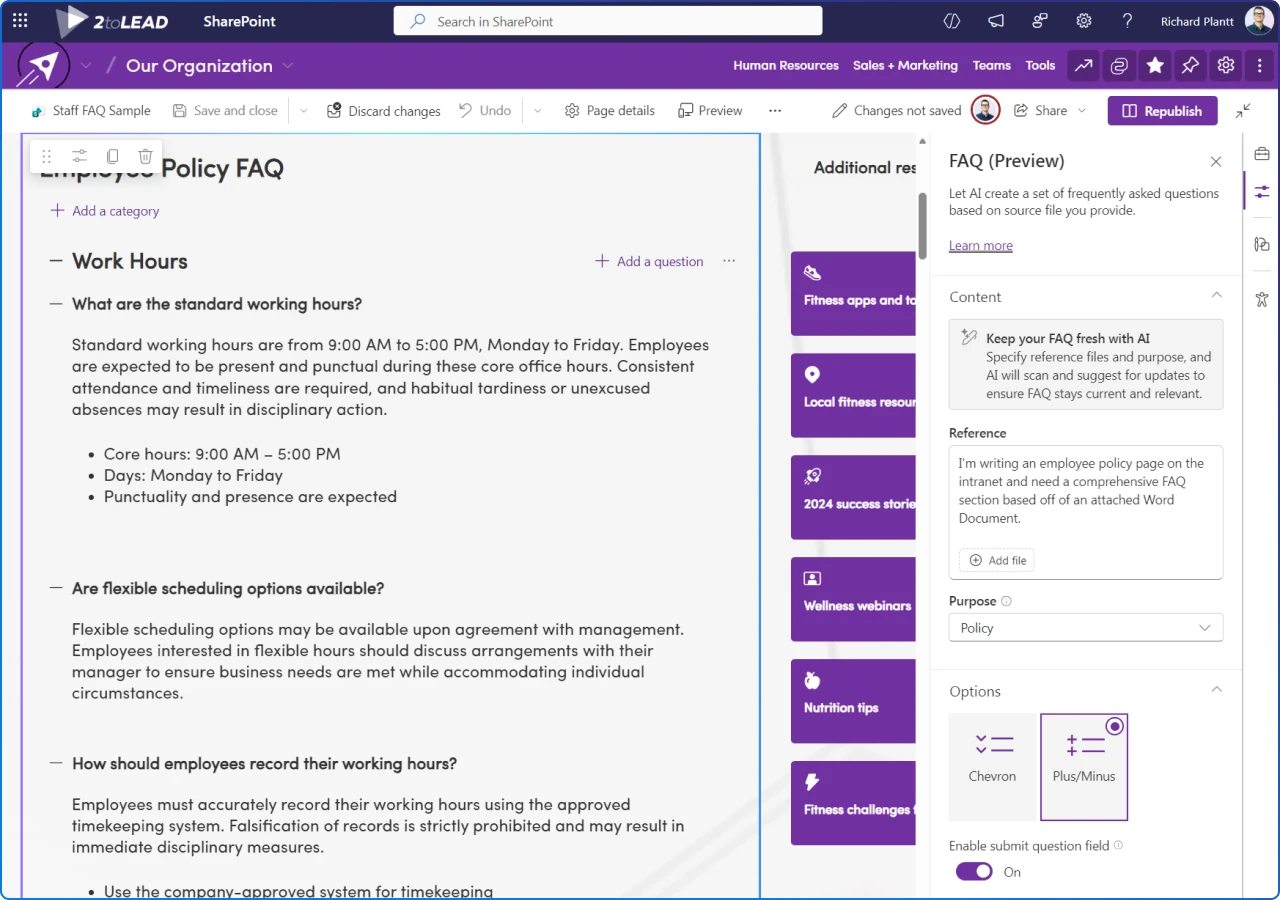This screenshot has height=900, width=1280.
Task: Open the top header settings gear
Action: (x=1084, y=21)
